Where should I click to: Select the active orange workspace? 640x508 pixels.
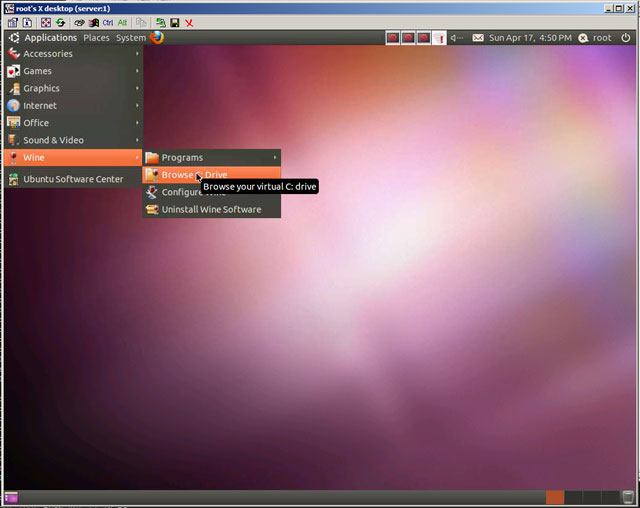555,497
